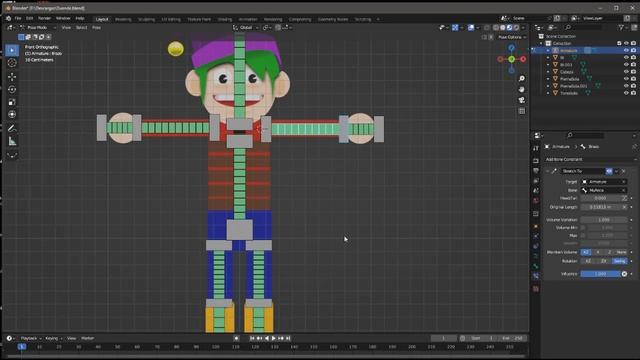Open the Pose Mode dropdown
Image resolution: width=640 pixels, height=360 pixels.
[38, 27]
